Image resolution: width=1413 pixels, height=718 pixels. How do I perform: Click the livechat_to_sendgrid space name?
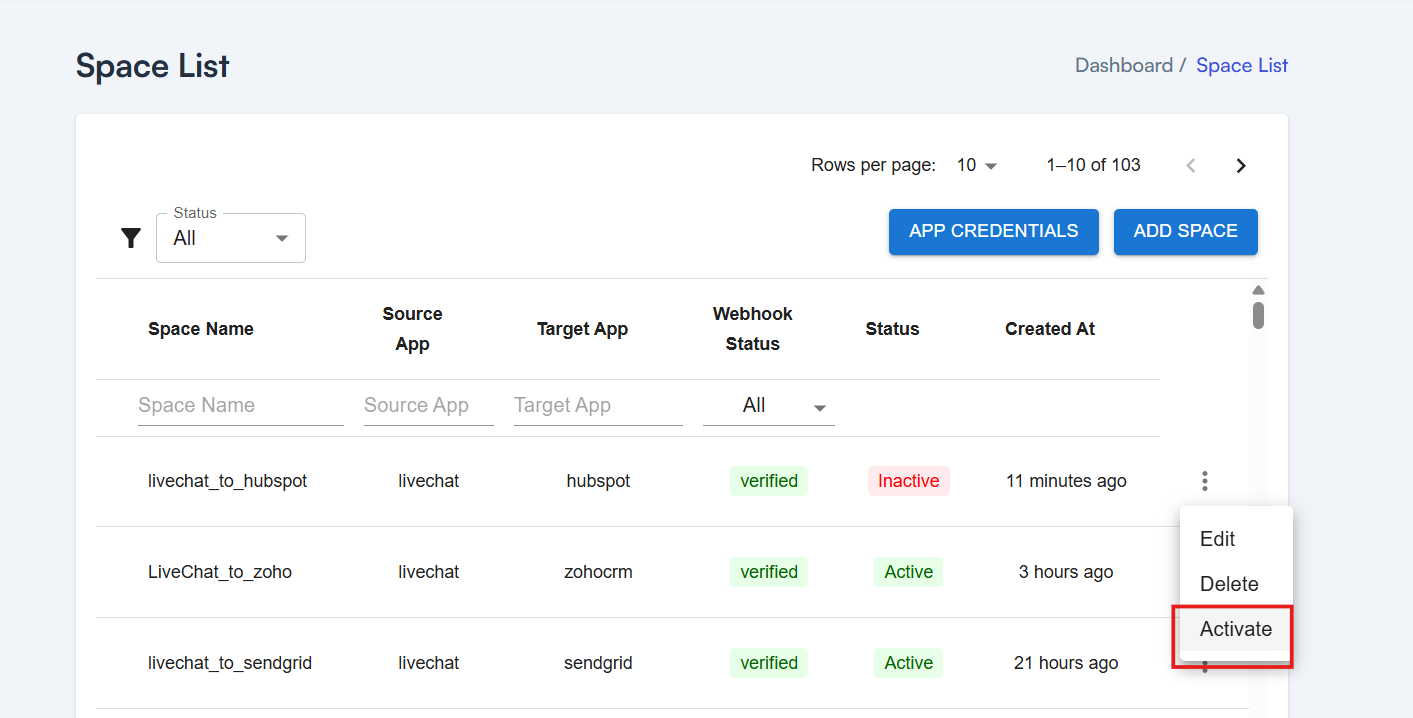pos(230,663)
